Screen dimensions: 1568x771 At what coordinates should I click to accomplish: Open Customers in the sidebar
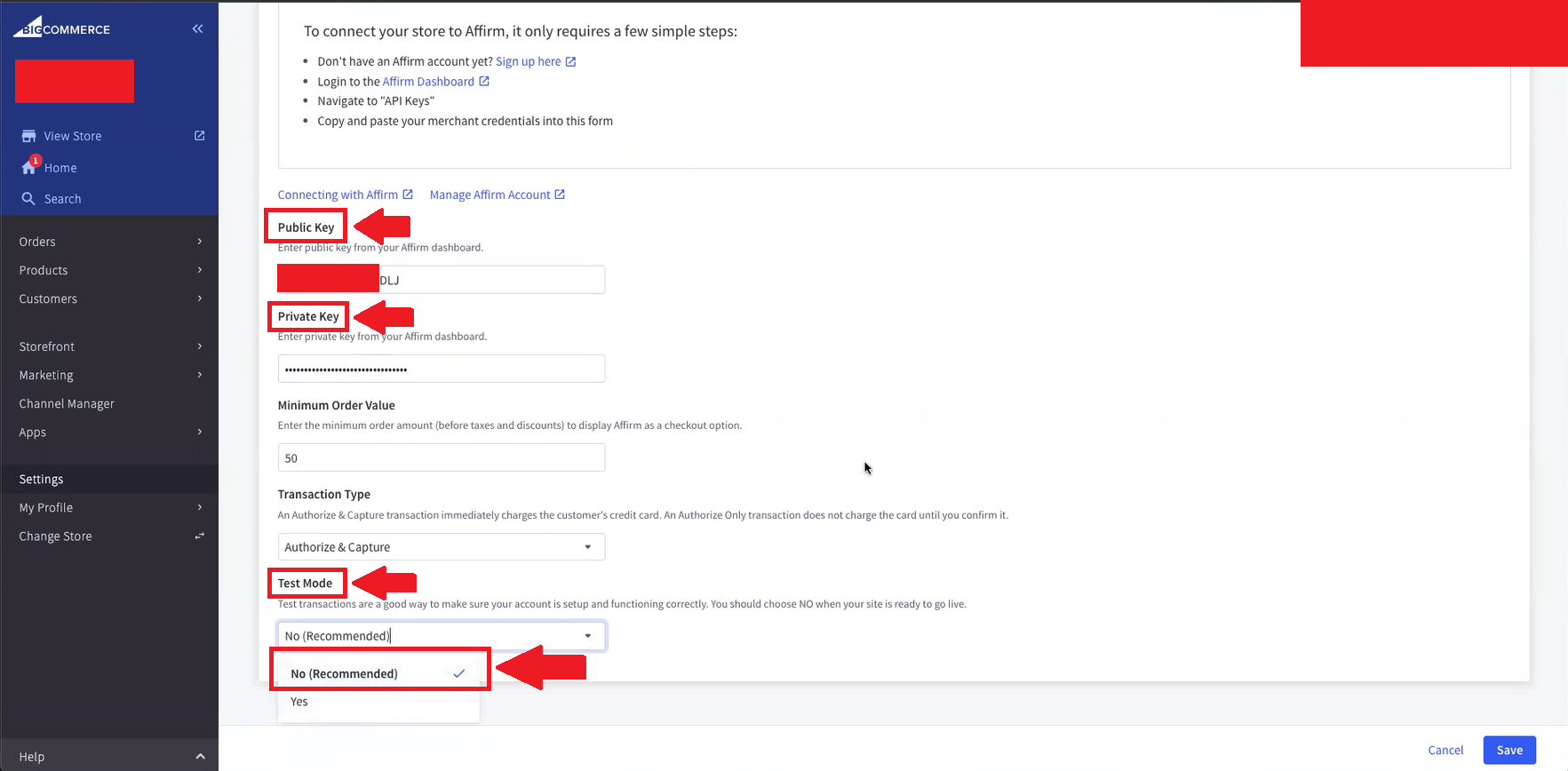pyautogui.click(x=48, y=298)
